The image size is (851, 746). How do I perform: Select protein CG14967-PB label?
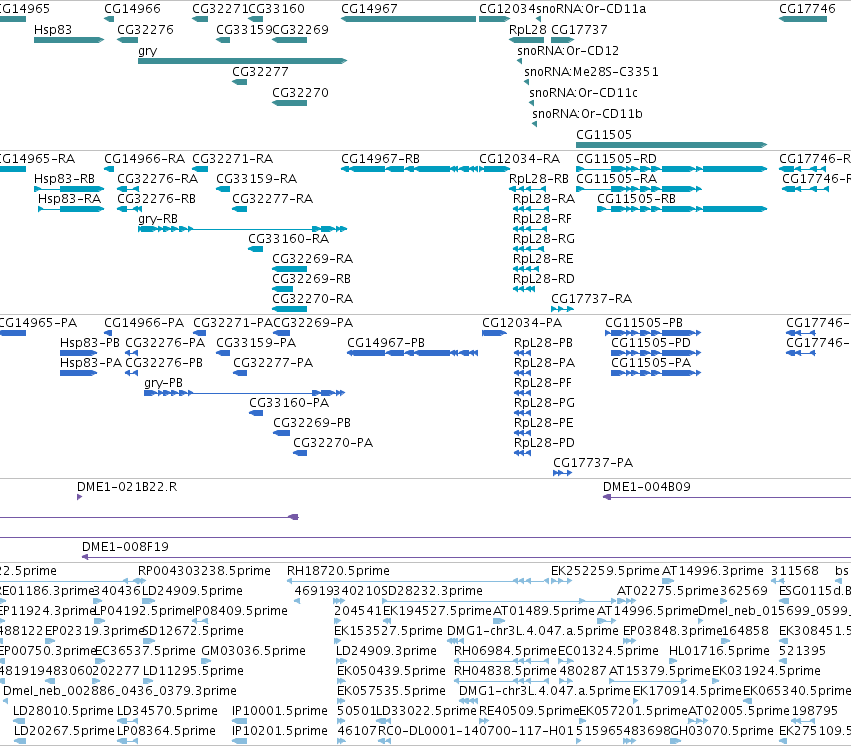click(x=386, y=343)
